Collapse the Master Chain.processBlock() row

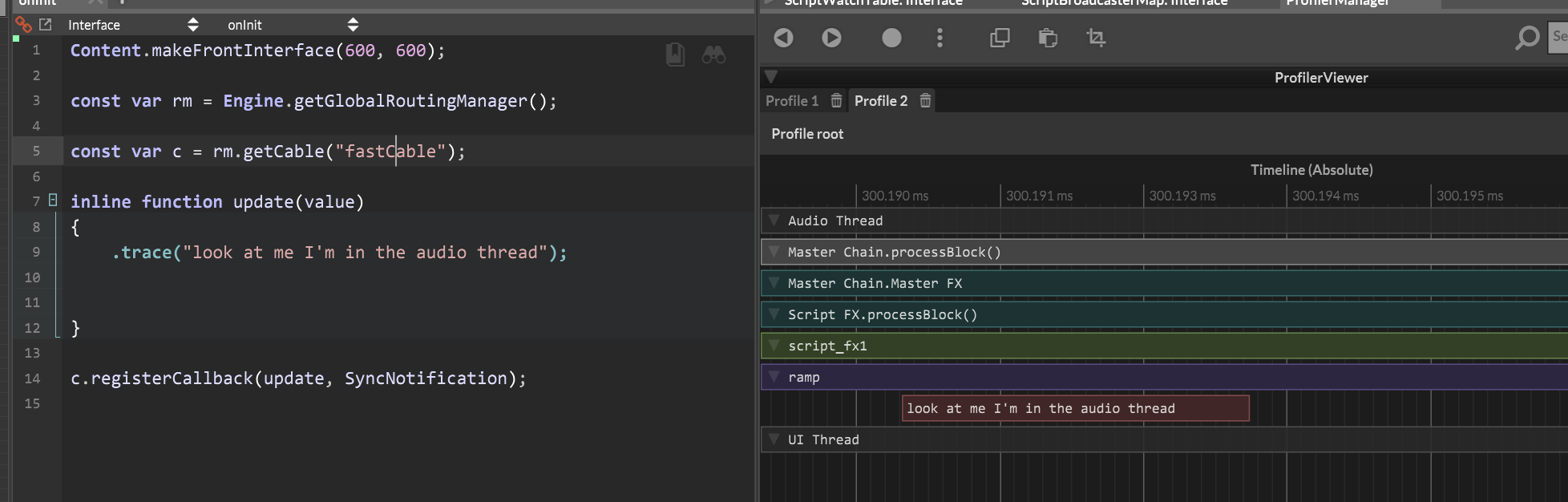(774, 251)
